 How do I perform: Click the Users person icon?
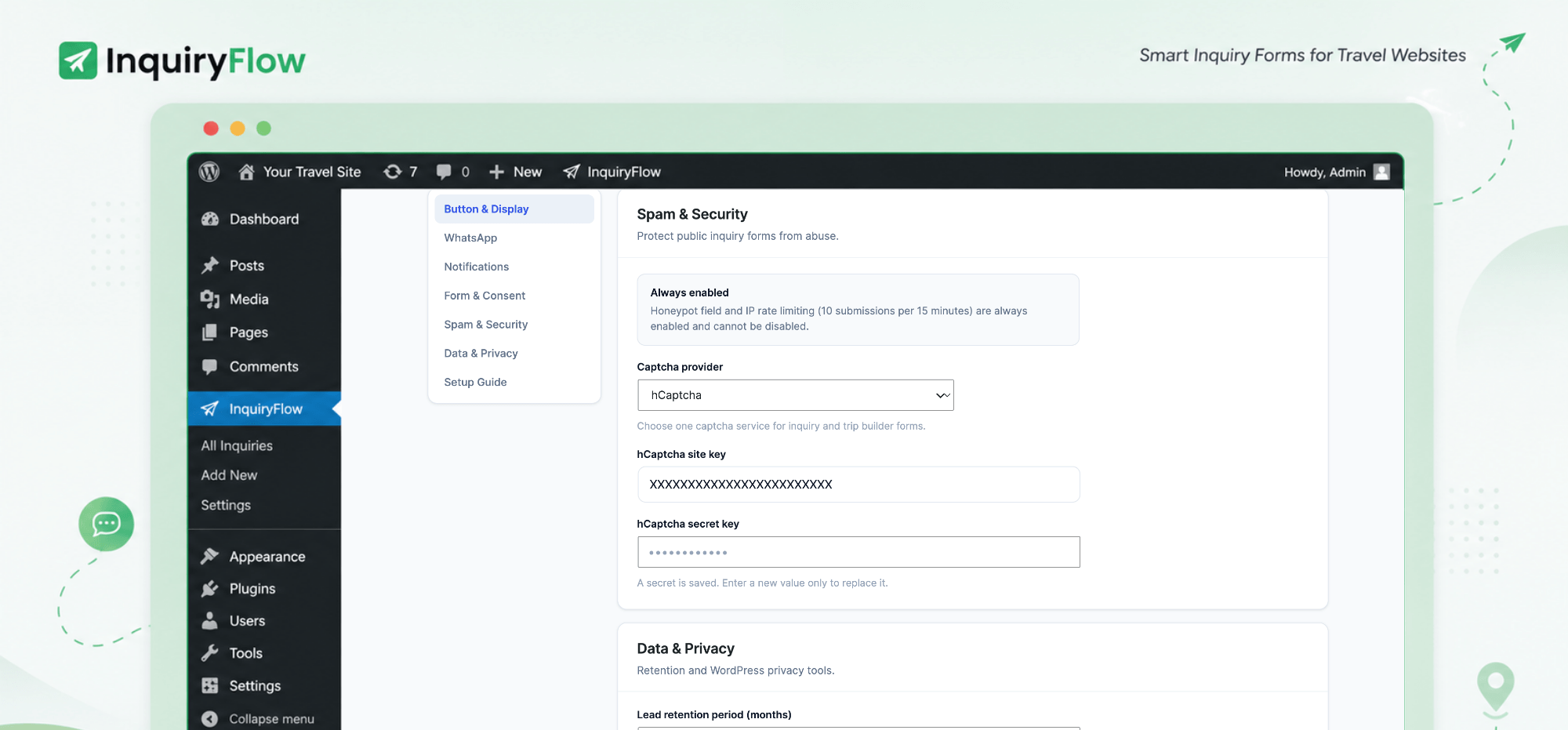click(x=210, y=620)
